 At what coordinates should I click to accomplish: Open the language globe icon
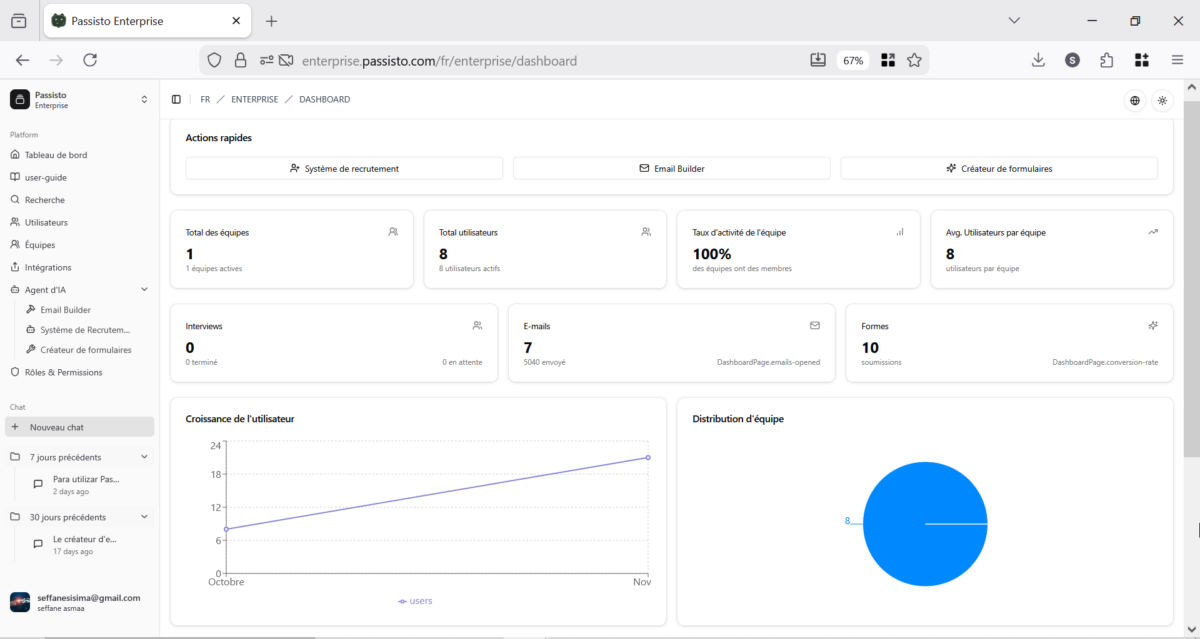coord(1134,100)
